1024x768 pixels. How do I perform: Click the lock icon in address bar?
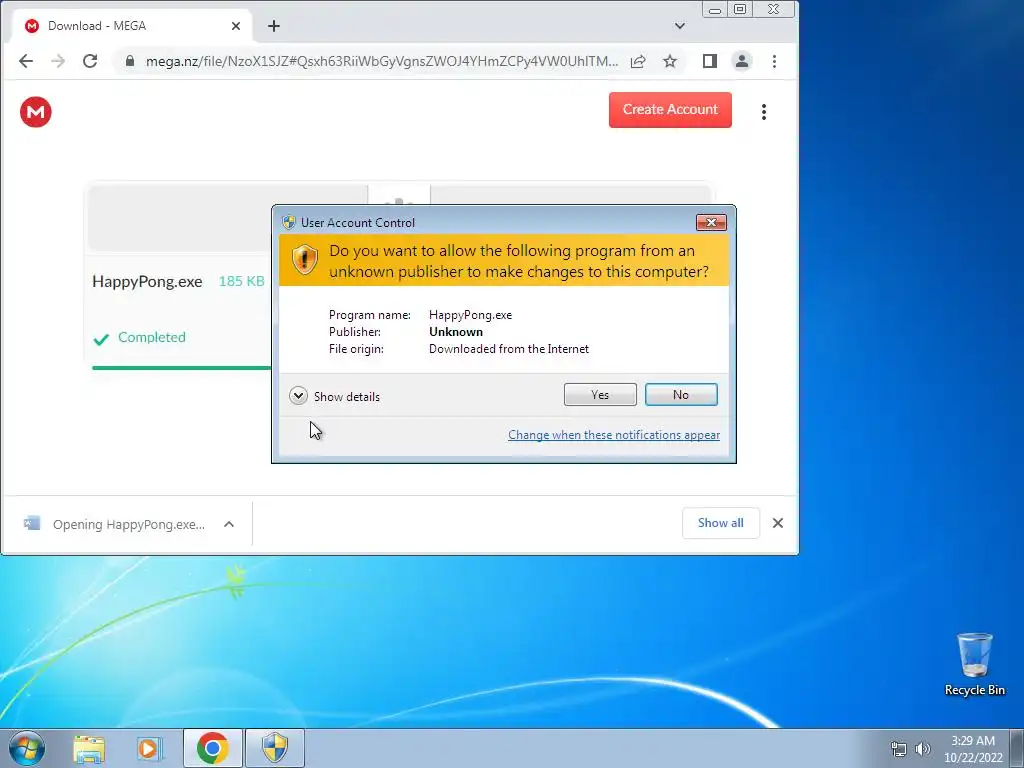pos(130,61)
